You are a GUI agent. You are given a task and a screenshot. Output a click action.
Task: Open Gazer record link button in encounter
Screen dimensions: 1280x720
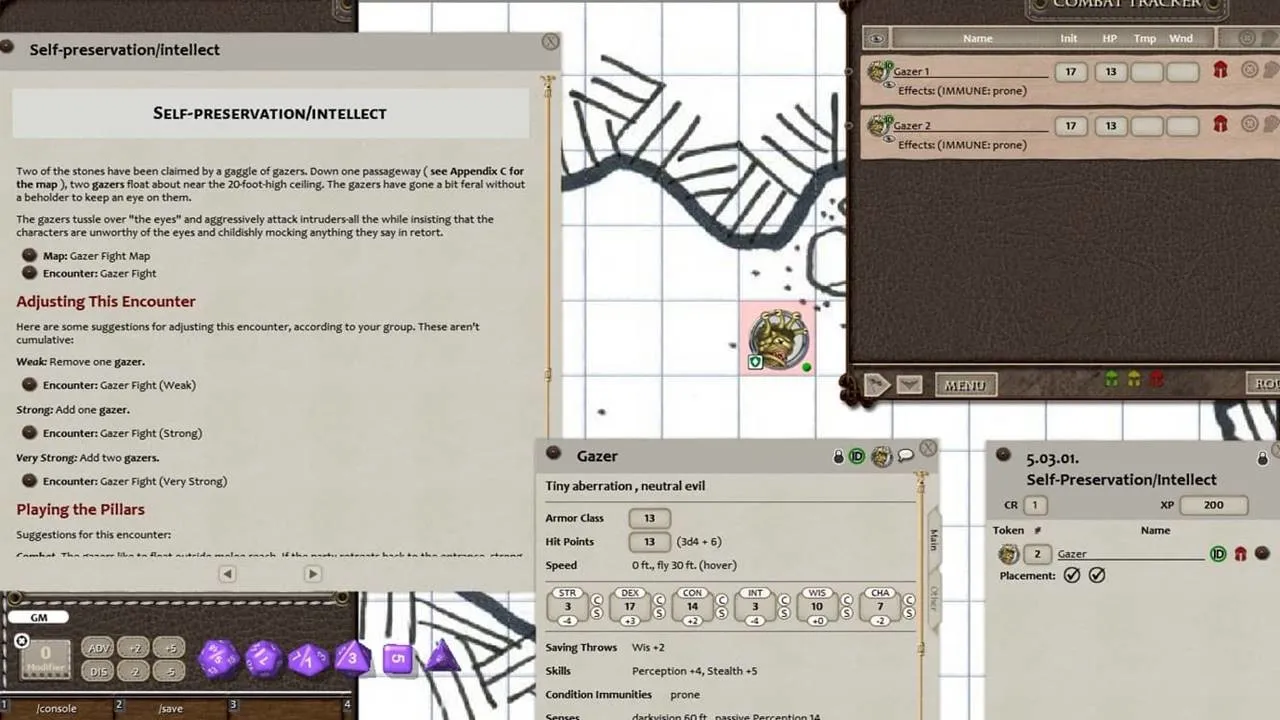click(1262, 553)
